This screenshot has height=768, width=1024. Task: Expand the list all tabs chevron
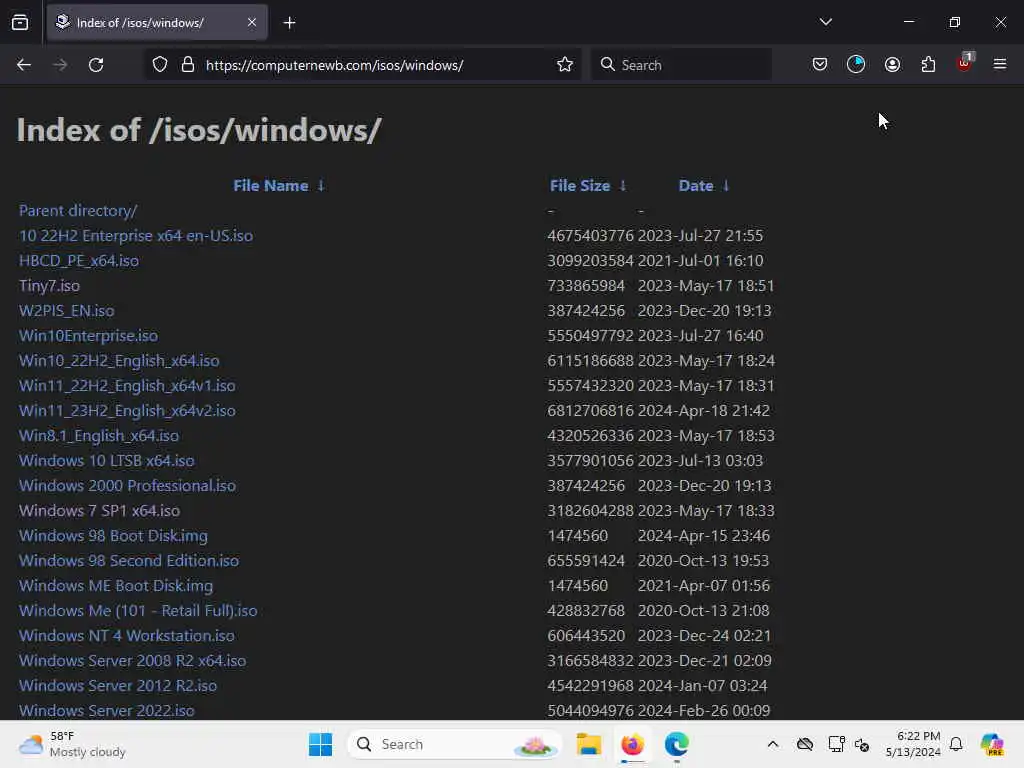[x=825, y=22]
